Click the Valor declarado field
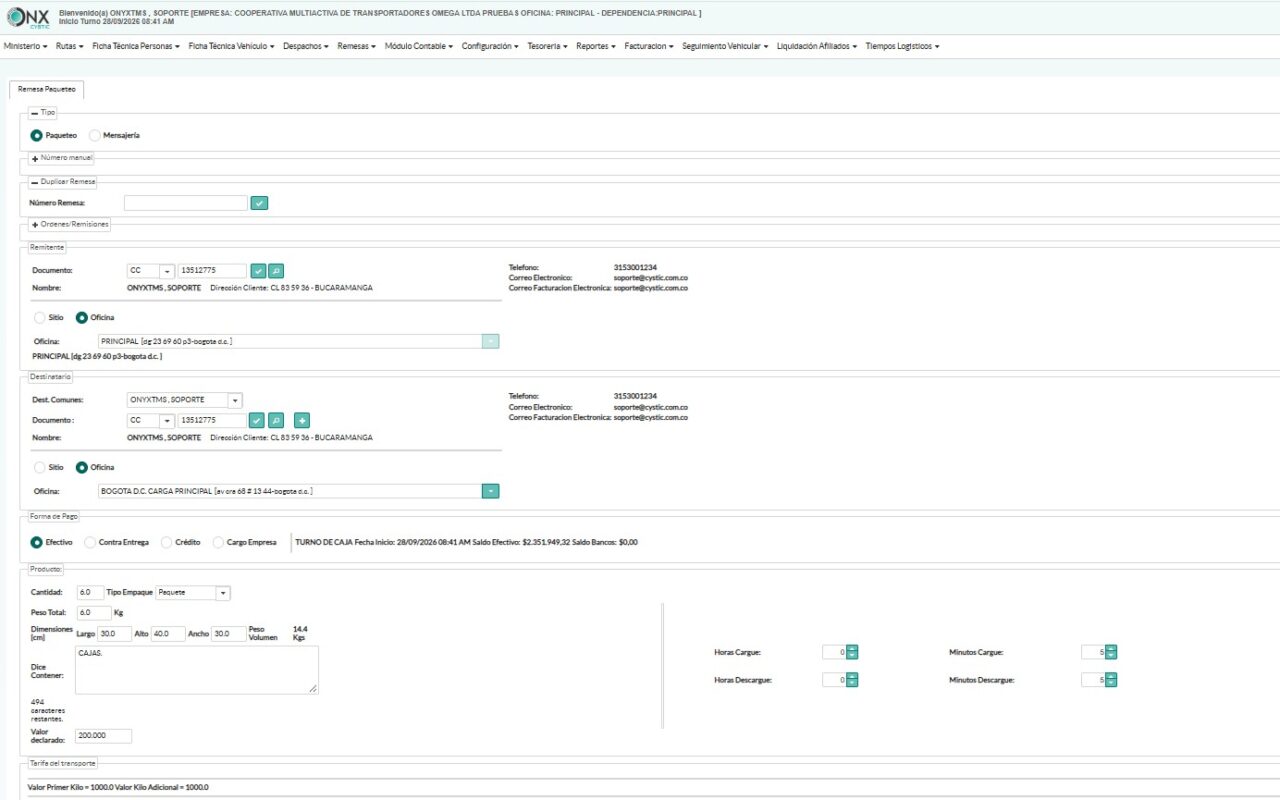The height and width of the screenshot is (800, 1280). pos(103,736)
